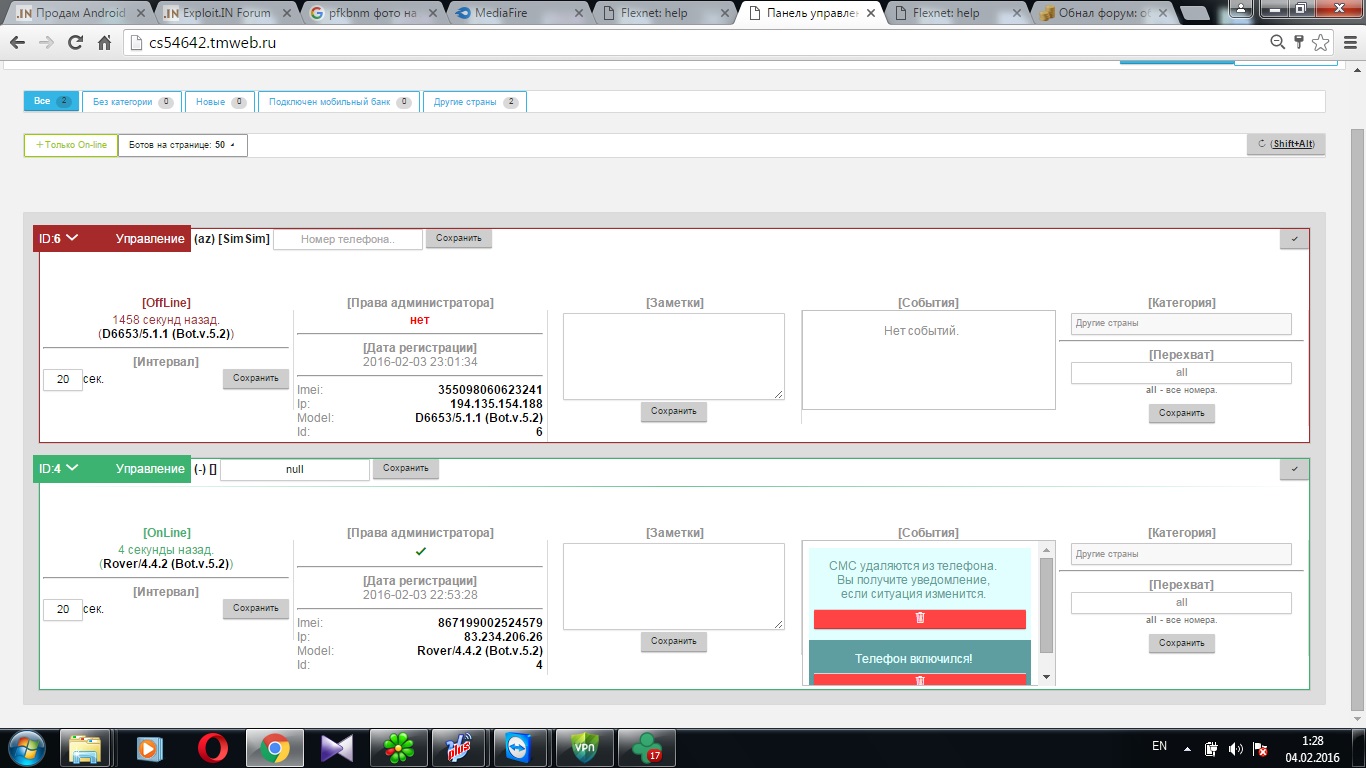Select the 'Все' category tab
Image resolution: width=1366 pixels, height=768 pixels.
click(51, 102)
